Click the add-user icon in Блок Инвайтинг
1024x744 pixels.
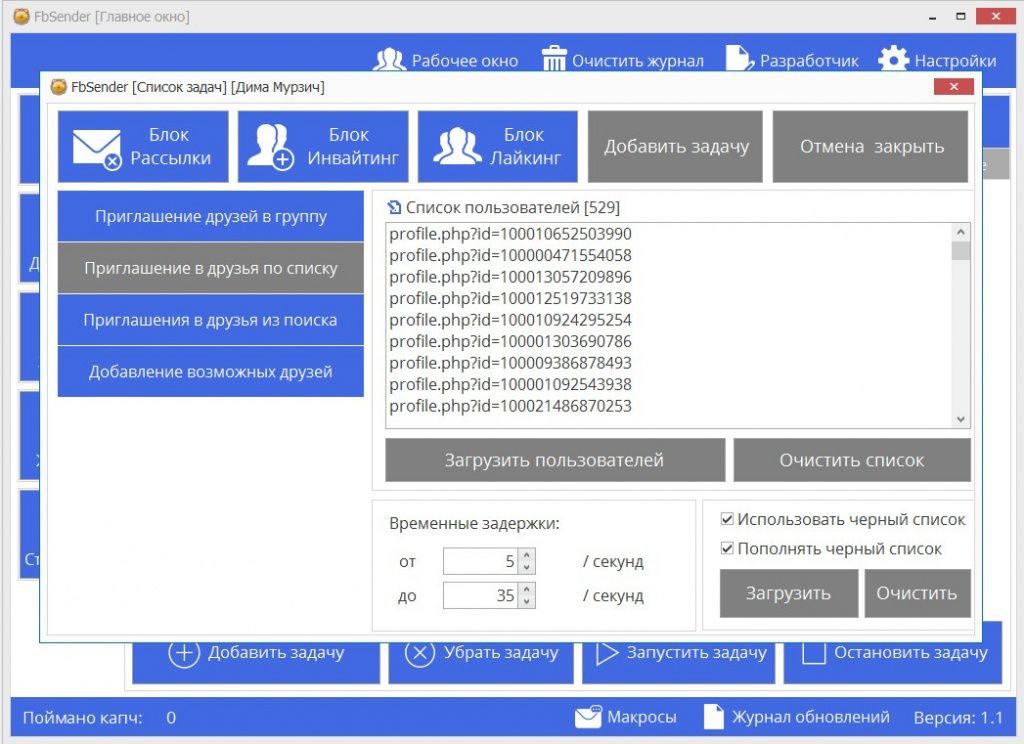click(270, 147)
